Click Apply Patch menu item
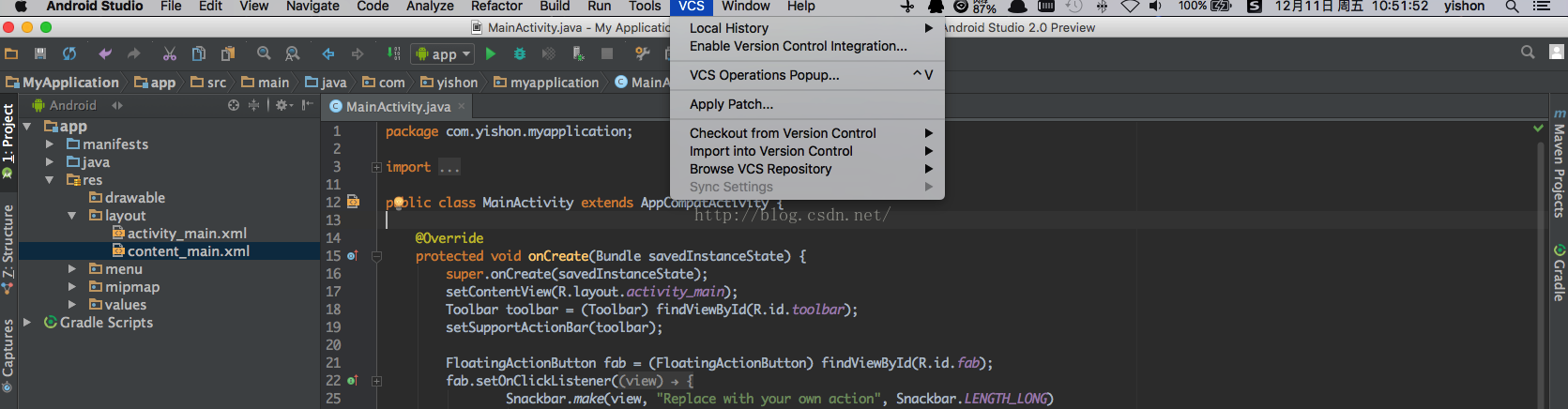The width and height of the screenshot is (1568, 409). click(x=807, y=104)
